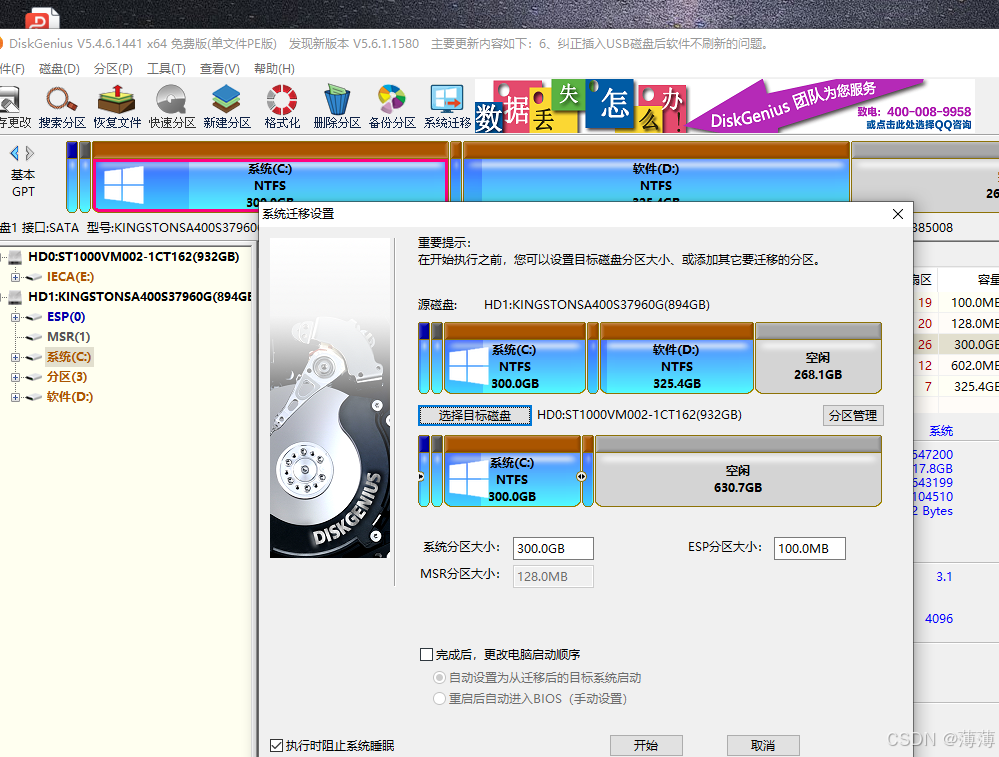Click Delete Partition (删除分区) toolbar icon

(337, 106)
